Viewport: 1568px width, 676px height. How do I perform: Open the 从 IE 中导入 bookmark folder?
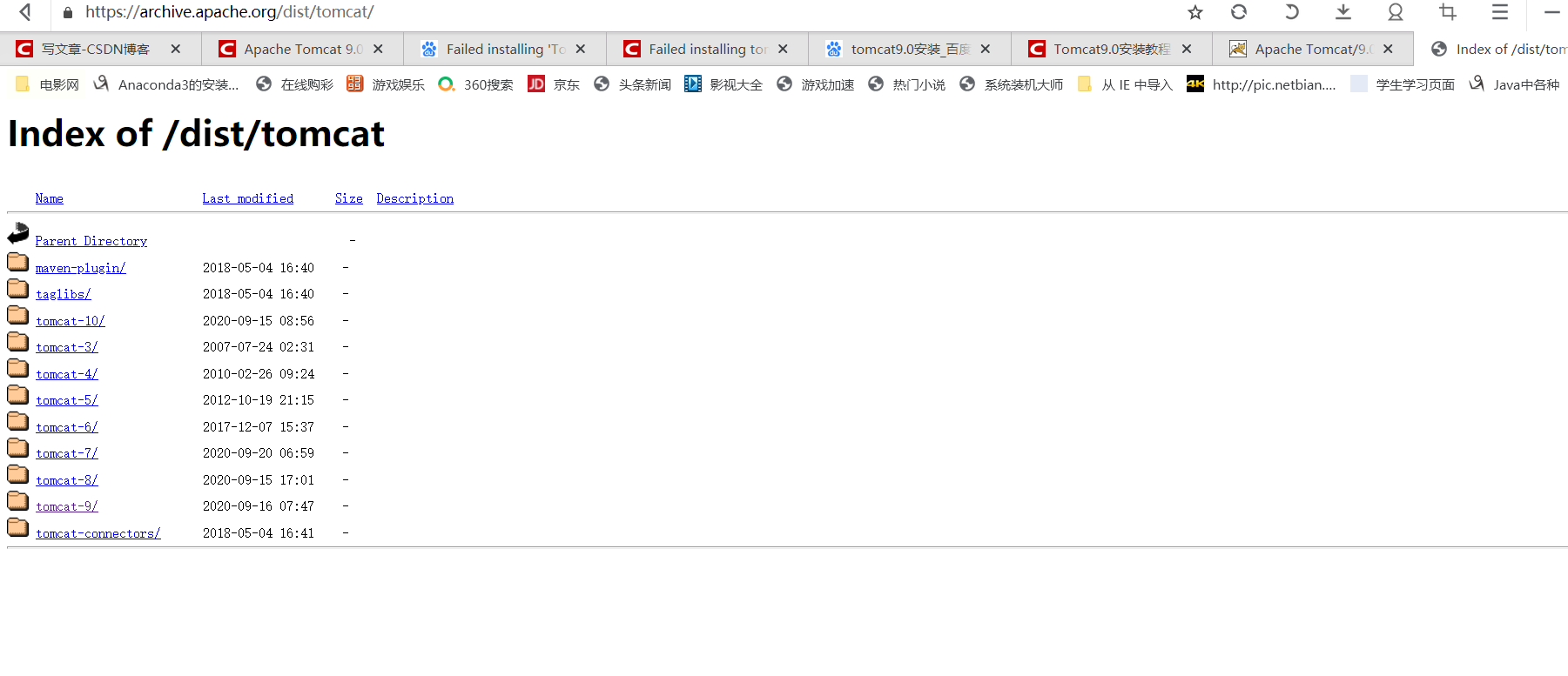(1125, 84)
